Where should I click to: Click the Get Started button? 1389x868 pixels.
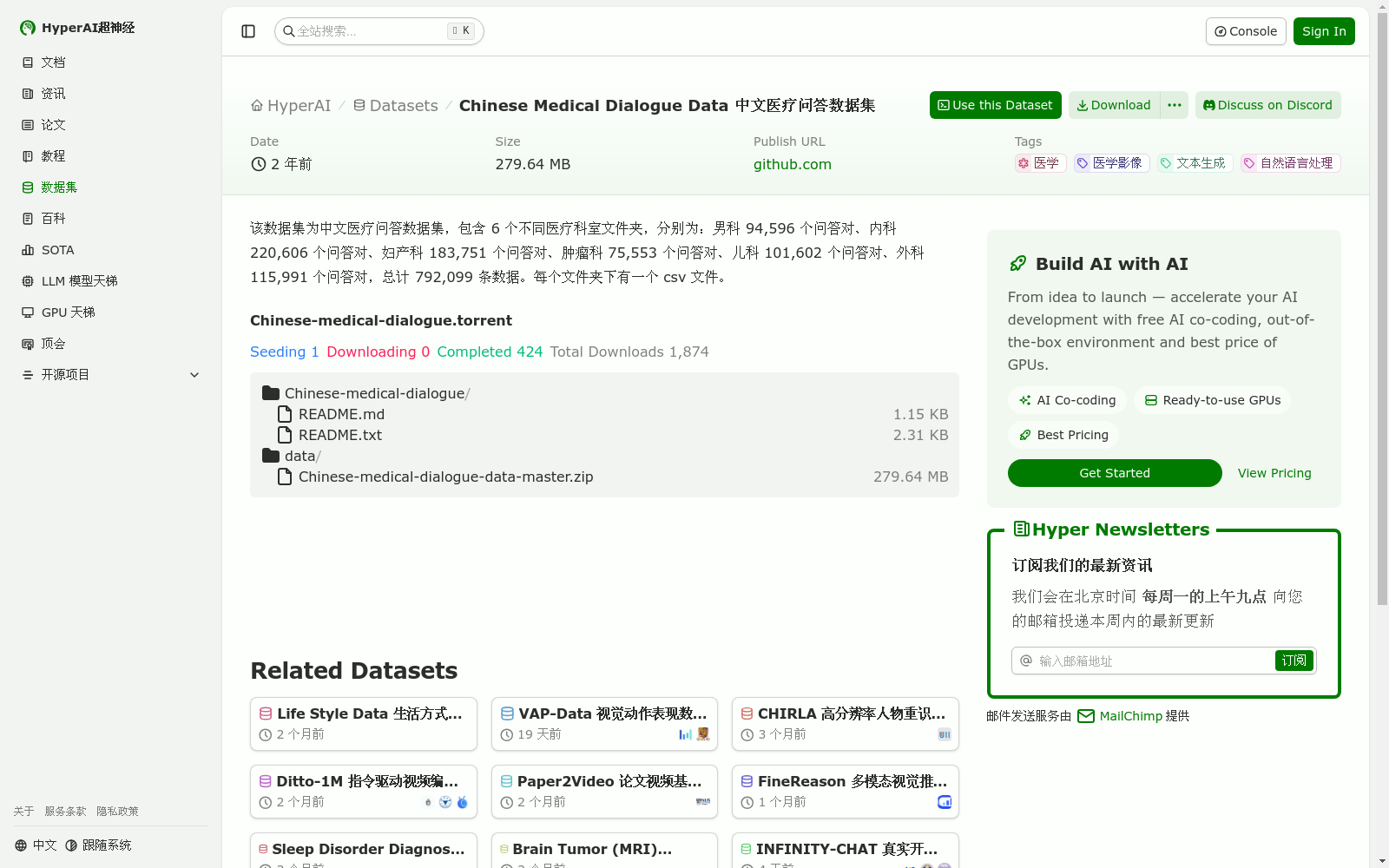[1115, 473]
